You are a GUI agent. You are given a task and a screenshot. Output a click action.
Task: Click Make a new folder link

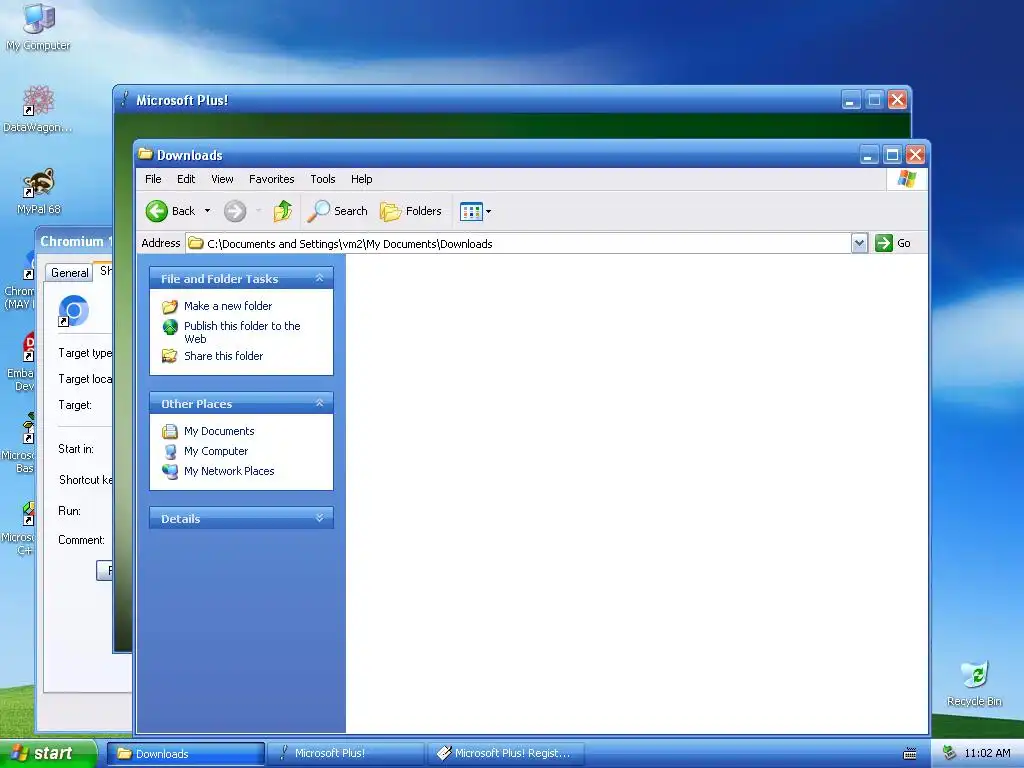point(228,306)
